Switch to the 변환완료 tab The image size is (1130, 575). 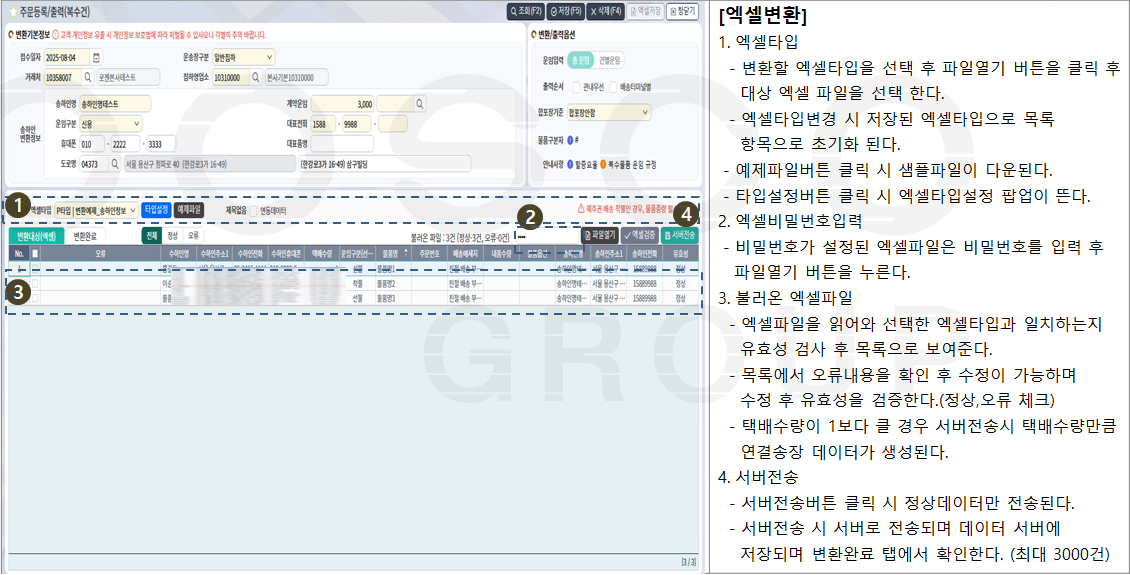pyautogui.click(x=85, y=236)
